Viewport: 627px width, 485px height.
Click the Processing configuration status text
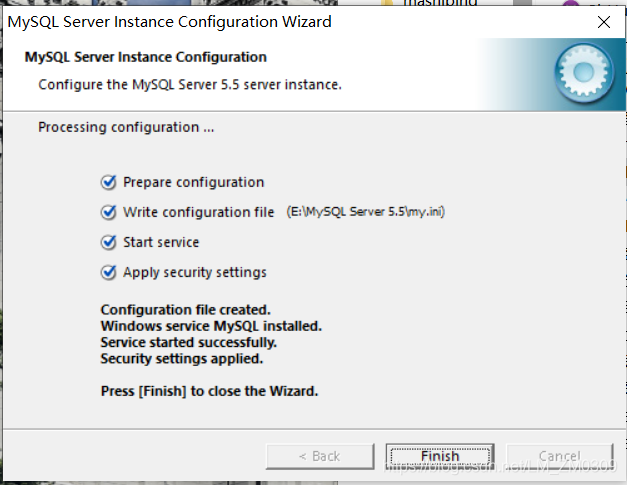(126, 128)
